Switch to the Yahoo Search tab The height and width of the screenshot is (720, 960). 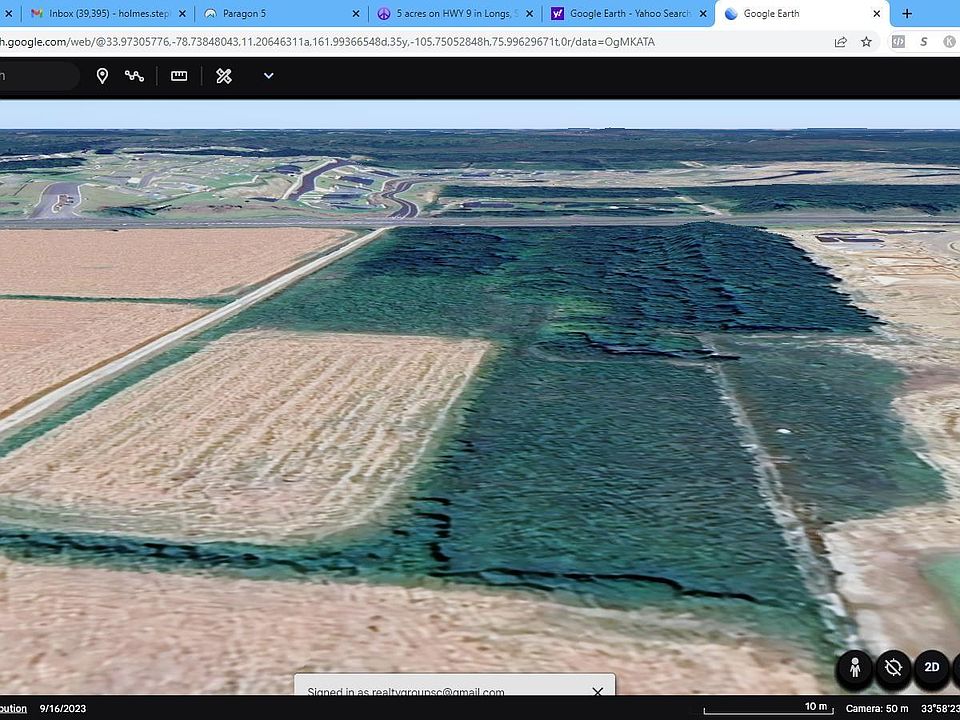coord(625,14)
